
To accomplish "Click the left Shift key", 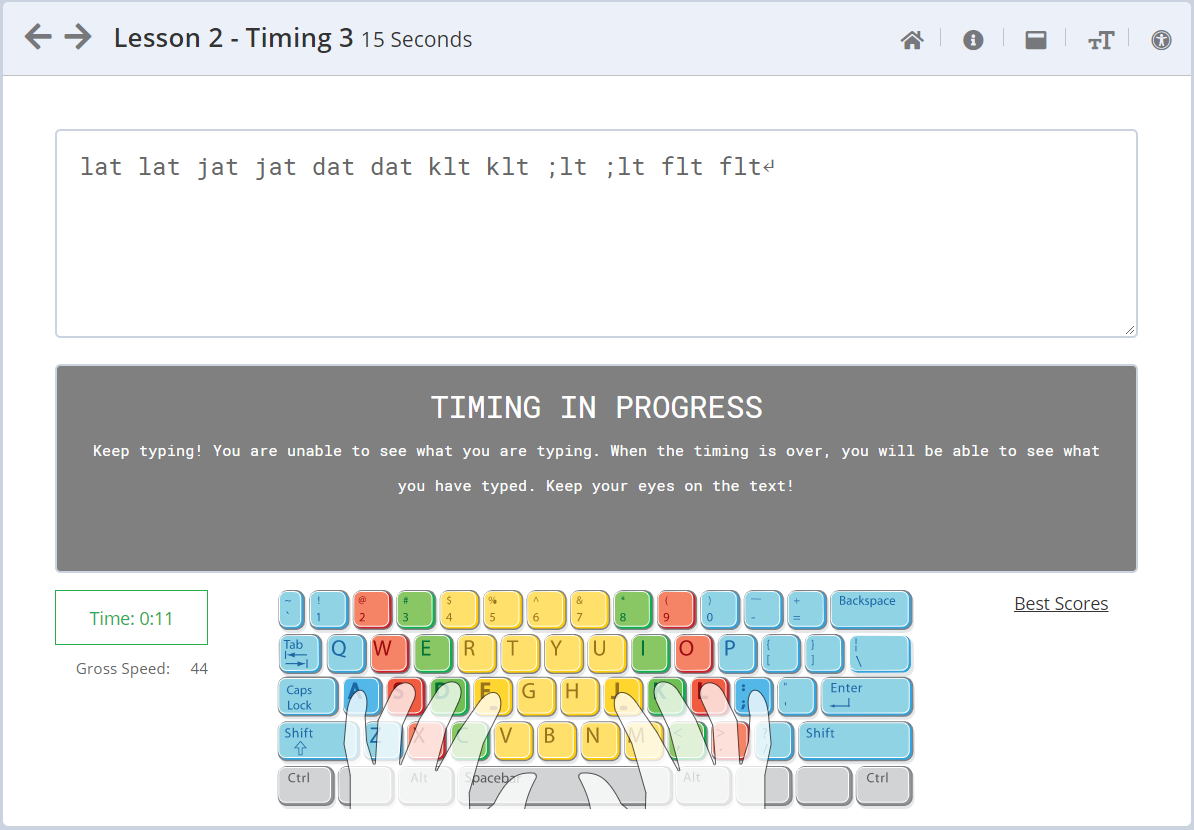I will tap(318, 741).
